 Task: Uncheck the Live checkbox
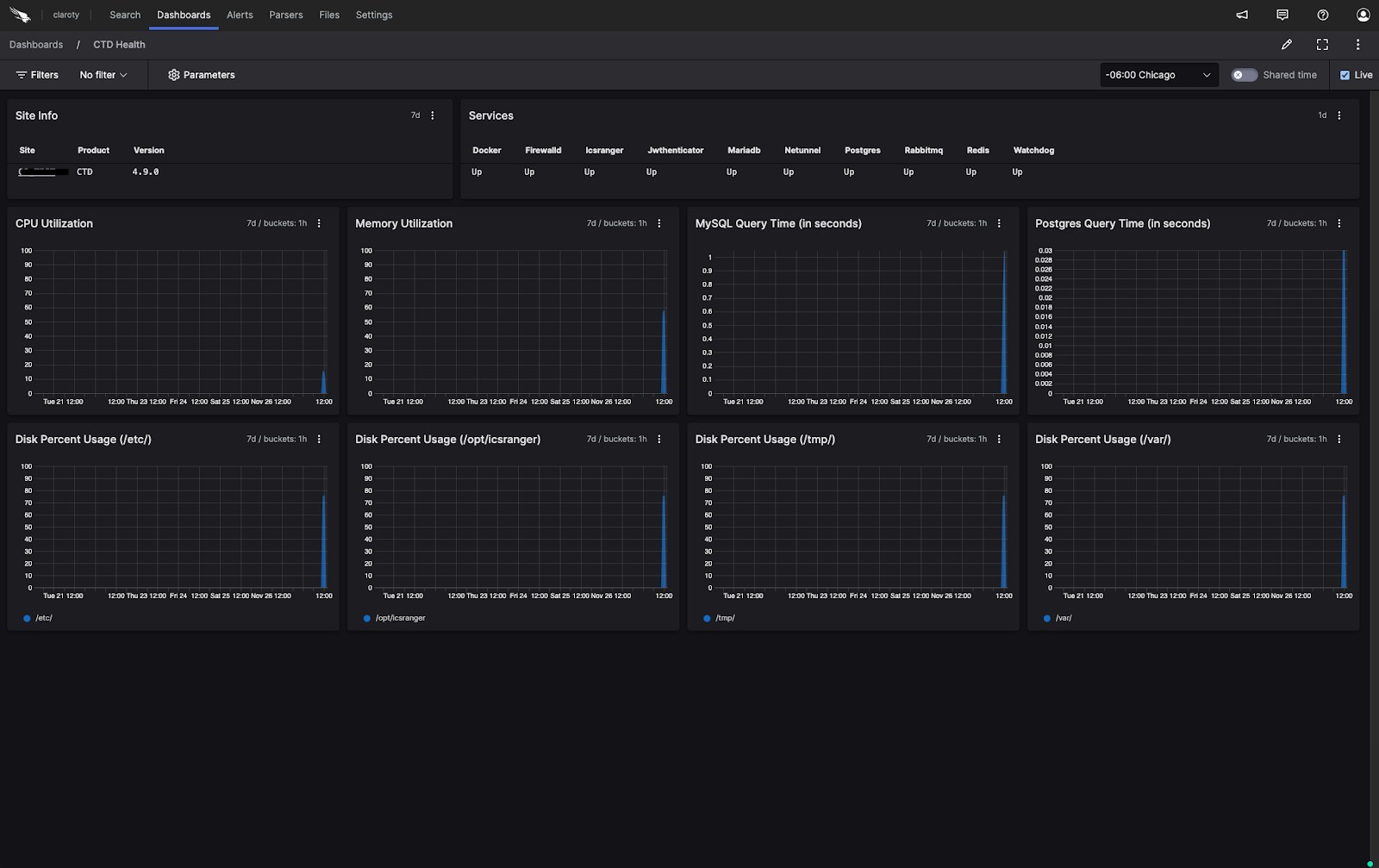point(1345,75)
